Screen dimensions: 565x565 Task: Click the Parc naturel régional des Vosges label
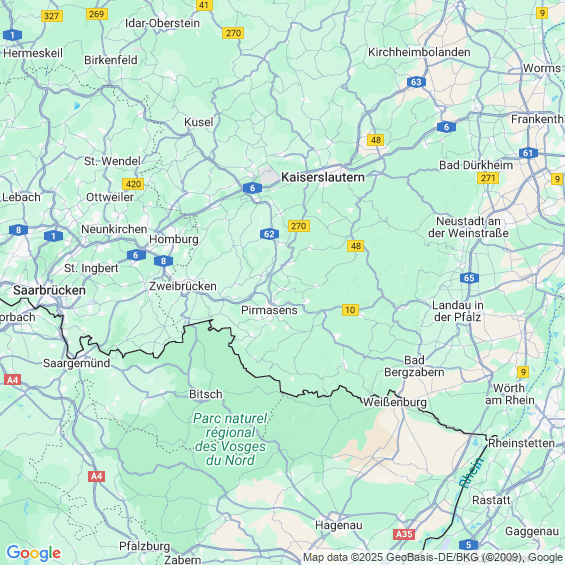230,439
